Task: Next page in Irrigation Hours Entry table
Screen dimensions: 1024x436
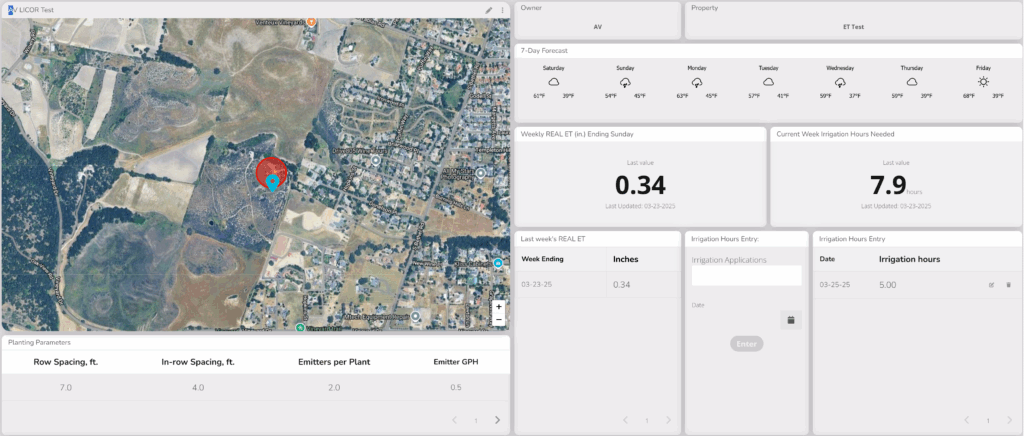Action: 1009,421
